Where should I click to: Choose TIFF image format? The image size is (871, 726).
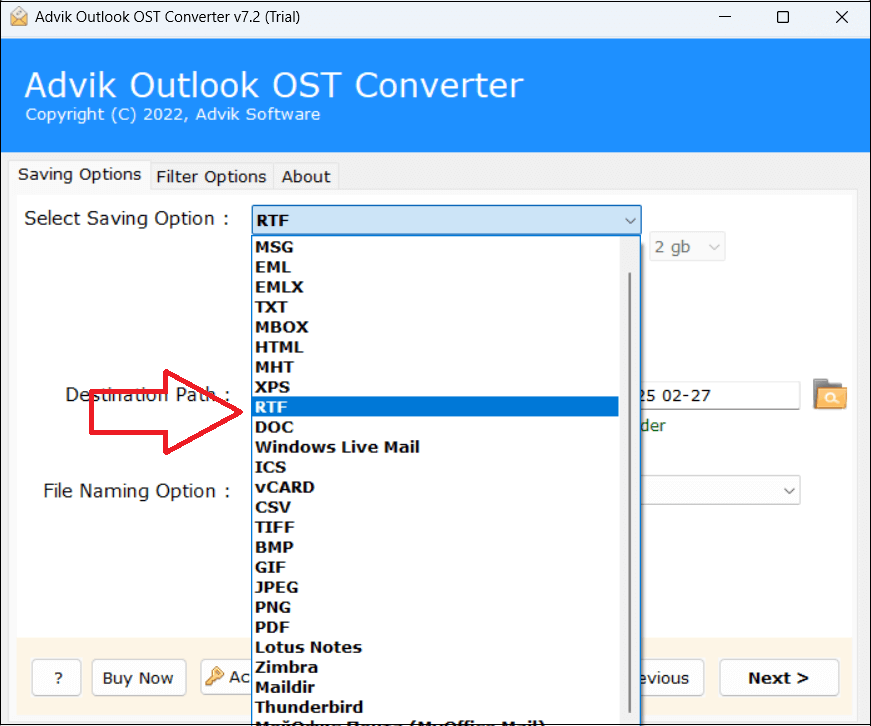tap(435, 527)
